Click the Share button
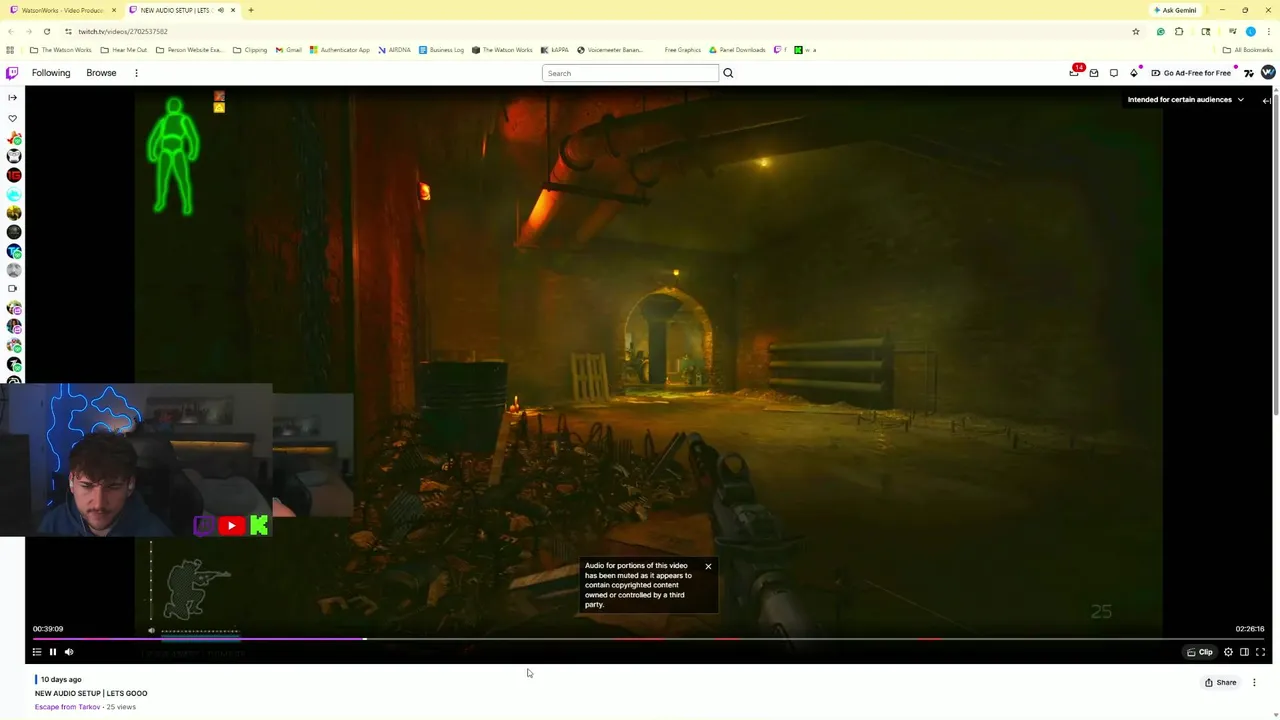This screenshot has height=720, width=1280. (1221, 683)
